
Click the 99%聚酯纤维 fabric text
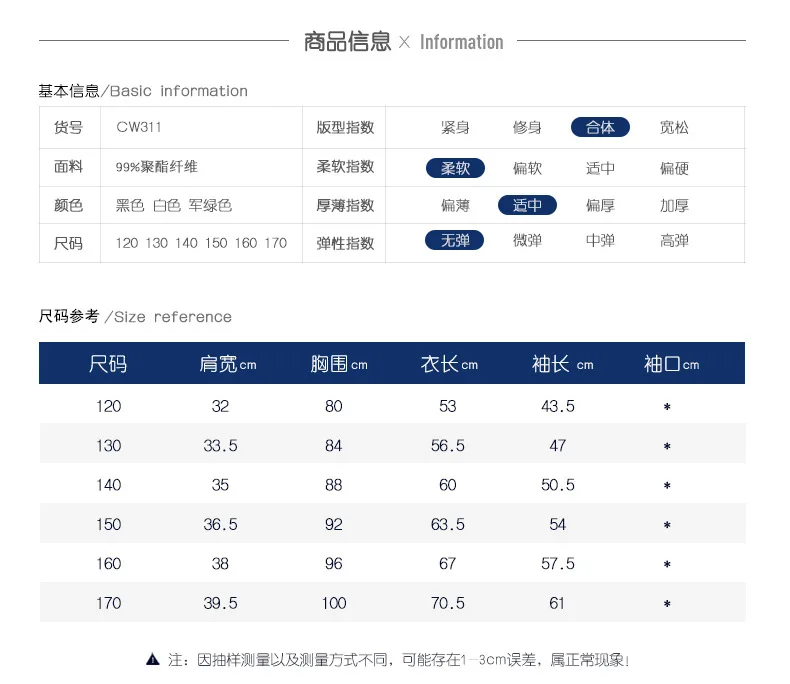click(x=157, y=167)
